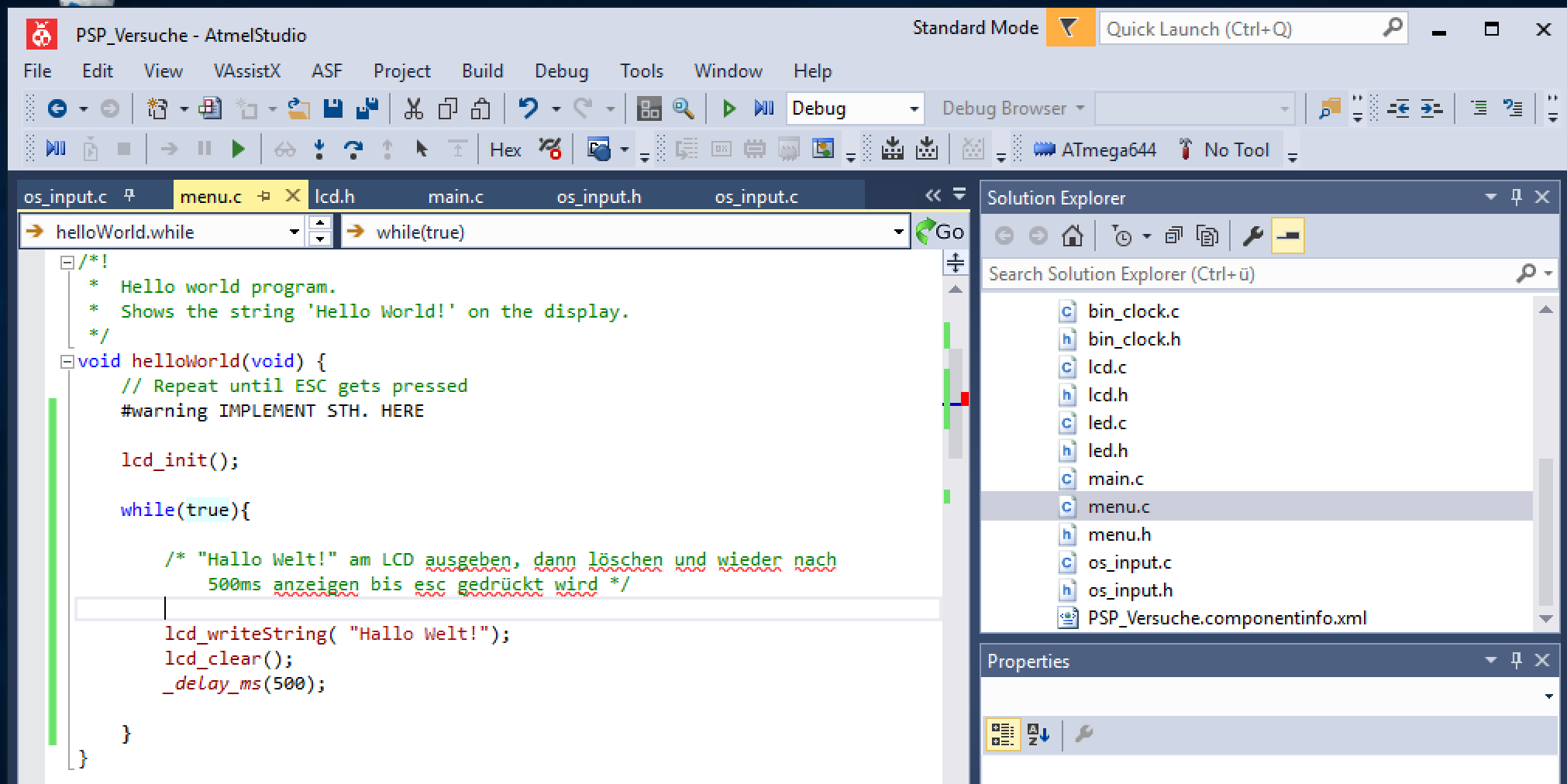The height and width of the screenshot is (784, 1567).
Task: Click the Go button
Action: (940, 232)
